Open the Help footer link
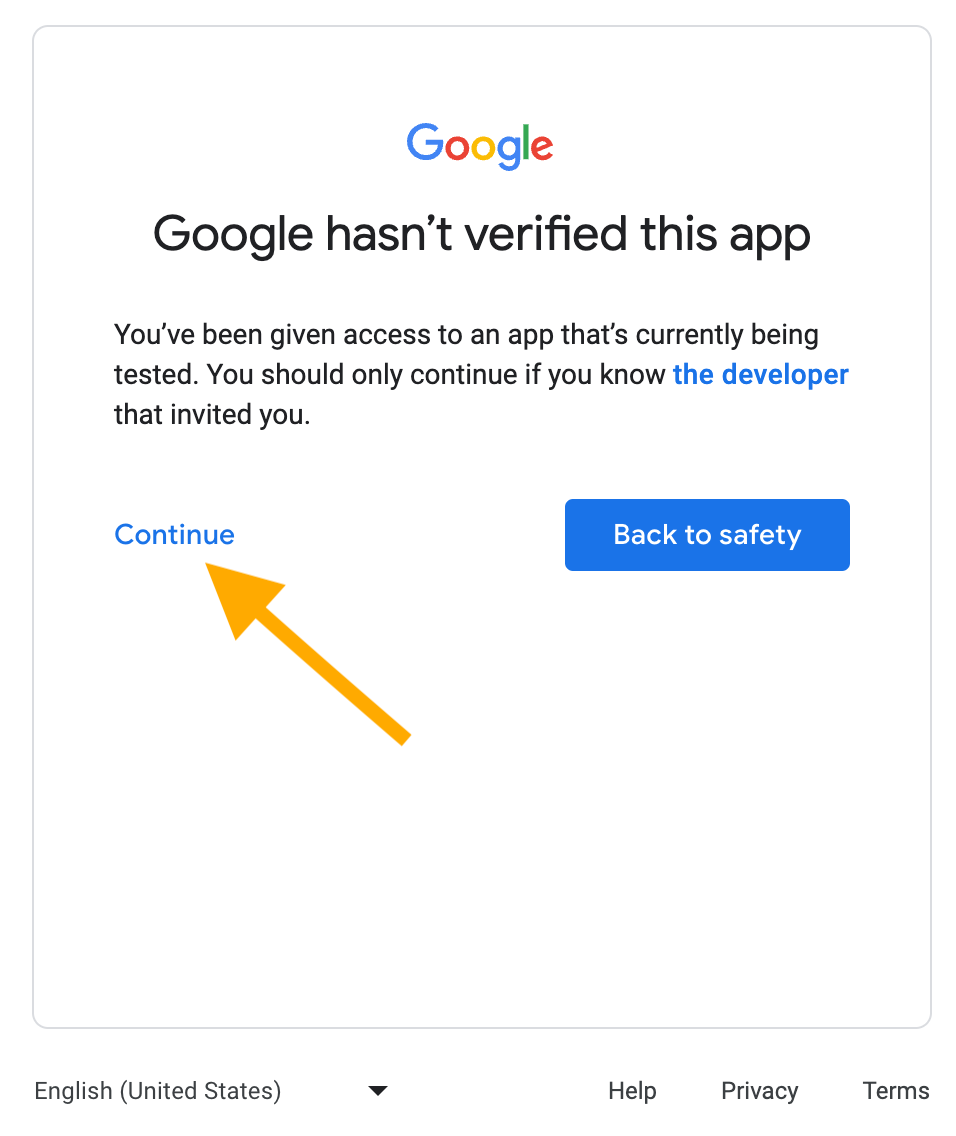Image resolution: width=956 pixels, height=1136 pixels. [x=632, y=1090]
